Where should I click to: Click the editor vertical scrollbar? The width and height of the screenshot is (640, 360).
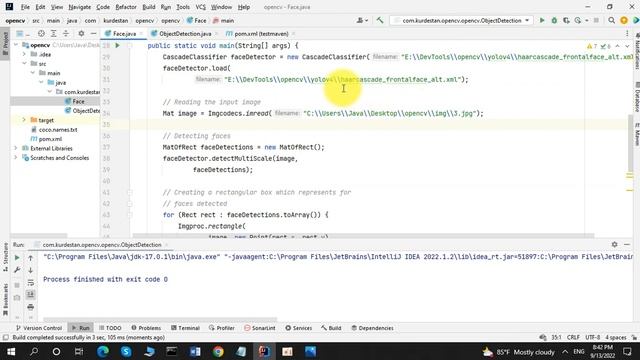click(x=631, y=143)
